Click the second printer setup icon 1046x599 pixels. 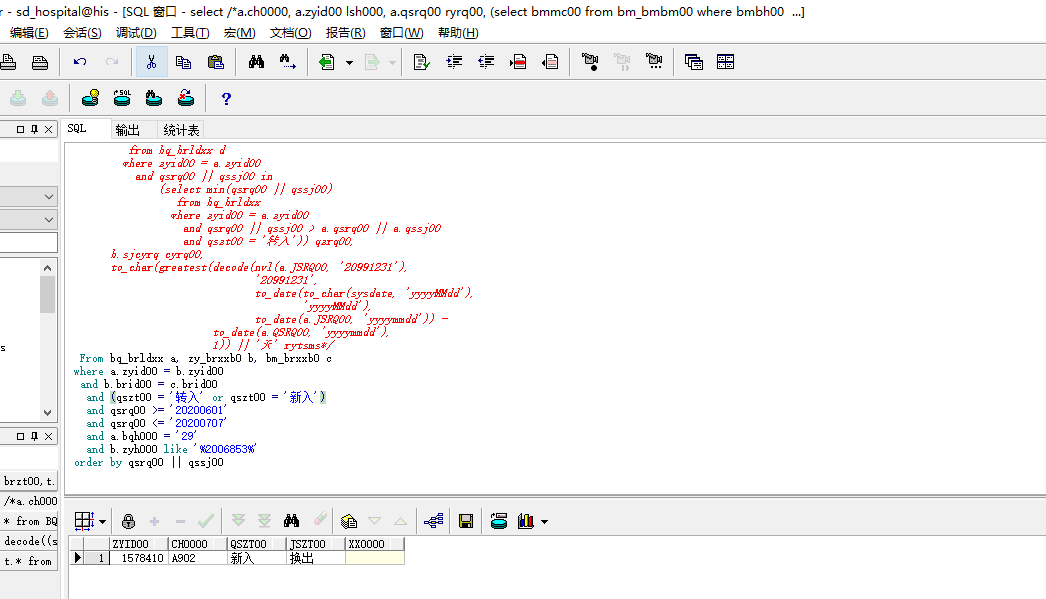pos(40,62)
